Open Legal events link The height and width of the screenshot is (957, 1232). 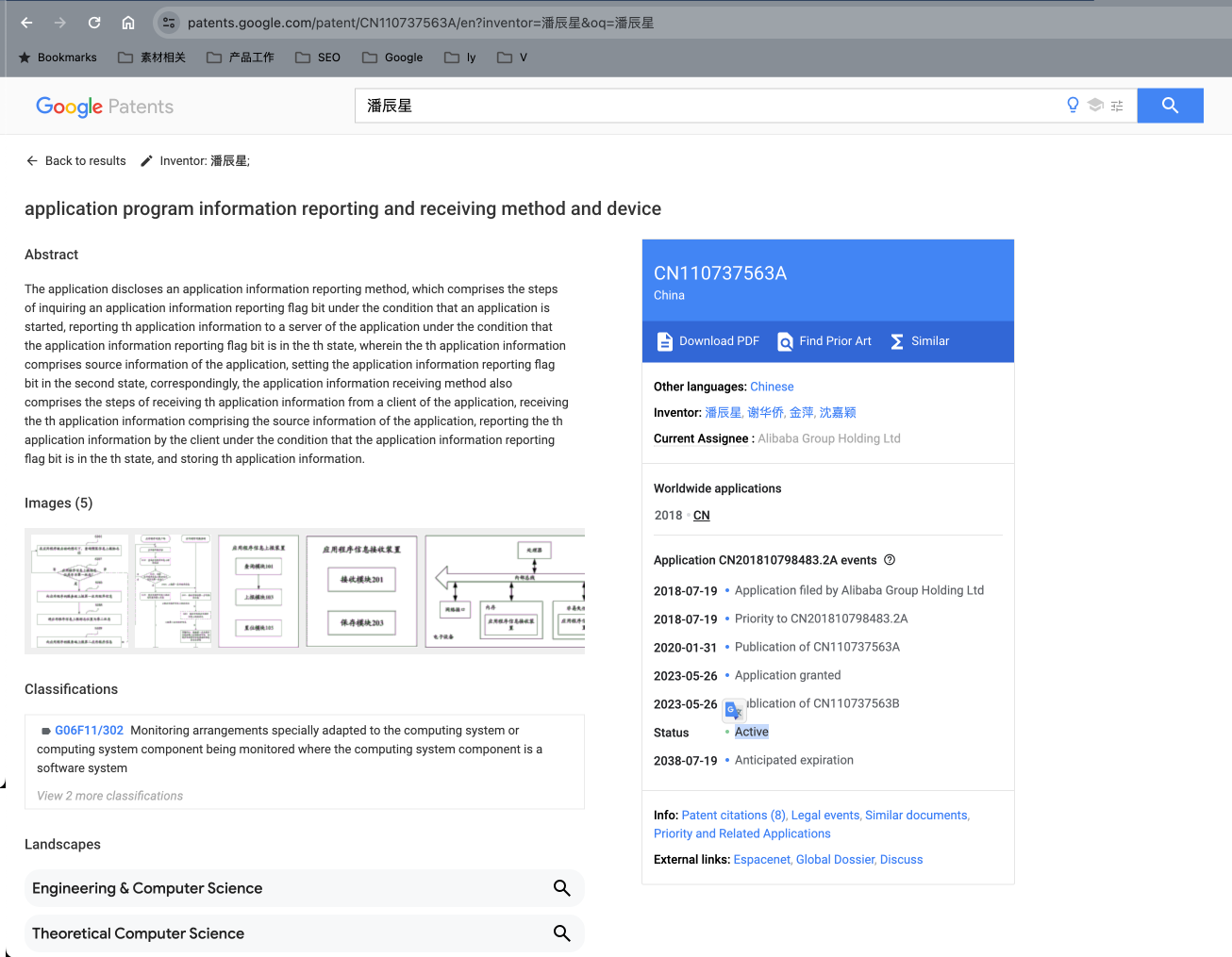[825, 816]
